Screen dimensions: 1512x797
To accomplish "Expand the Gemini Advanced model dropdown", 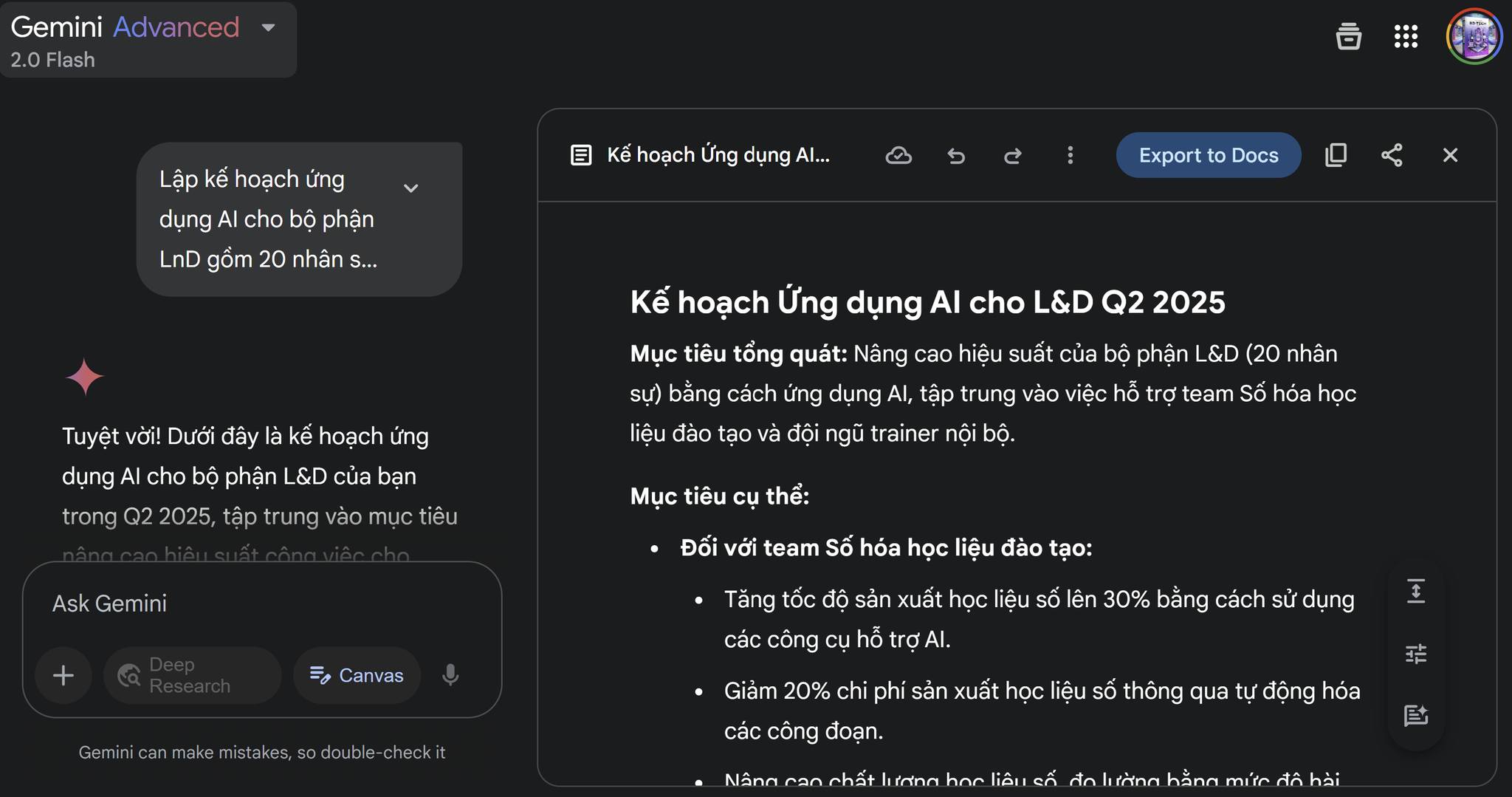I will point(269,28).
